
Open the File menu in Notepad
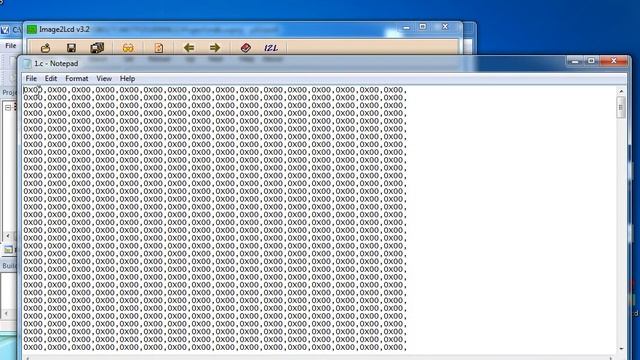[31, 78]
